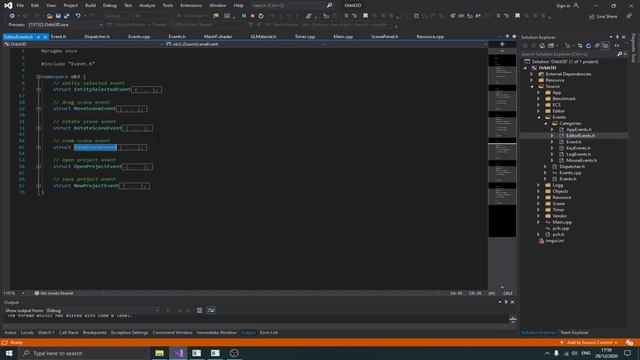640x360 pixels.
Task: Pause debugging with Break All icon
Action: (244, 16)
